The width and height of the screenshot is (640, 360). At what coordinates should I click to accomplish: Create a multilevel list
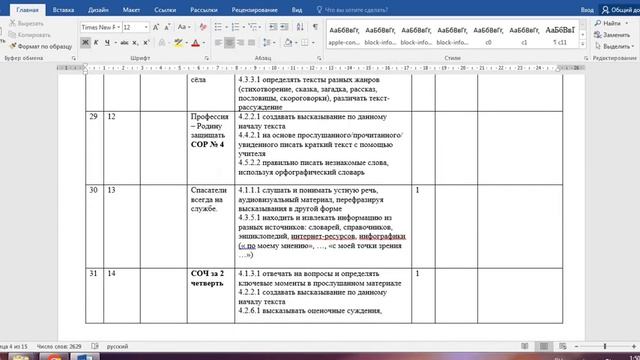[x=253, y=27]
